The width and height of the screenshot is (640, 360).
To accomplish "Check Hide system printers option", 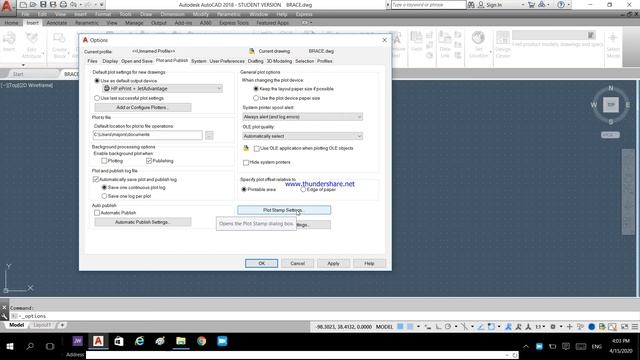I will point(246,162).
